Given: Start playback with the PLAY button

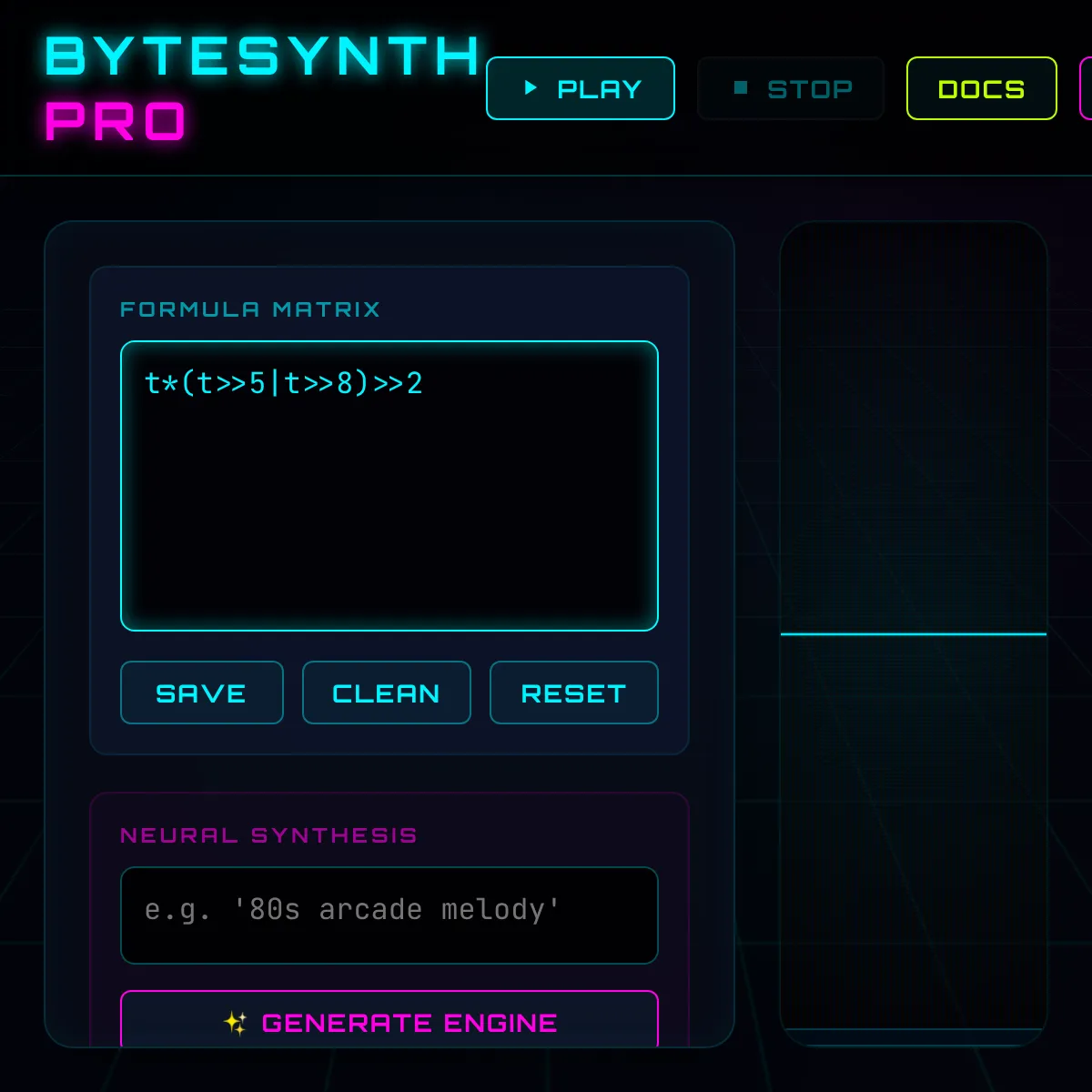Looking at the screenshot, I should (x=581, y=88).
